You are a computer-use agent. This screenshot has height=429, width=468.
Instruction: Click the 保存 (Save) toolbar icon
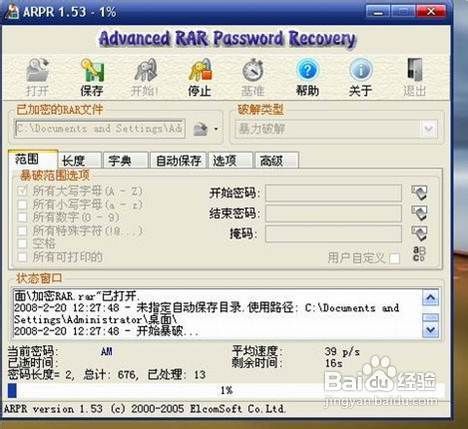pyautogui.click(x=92, y=70)
